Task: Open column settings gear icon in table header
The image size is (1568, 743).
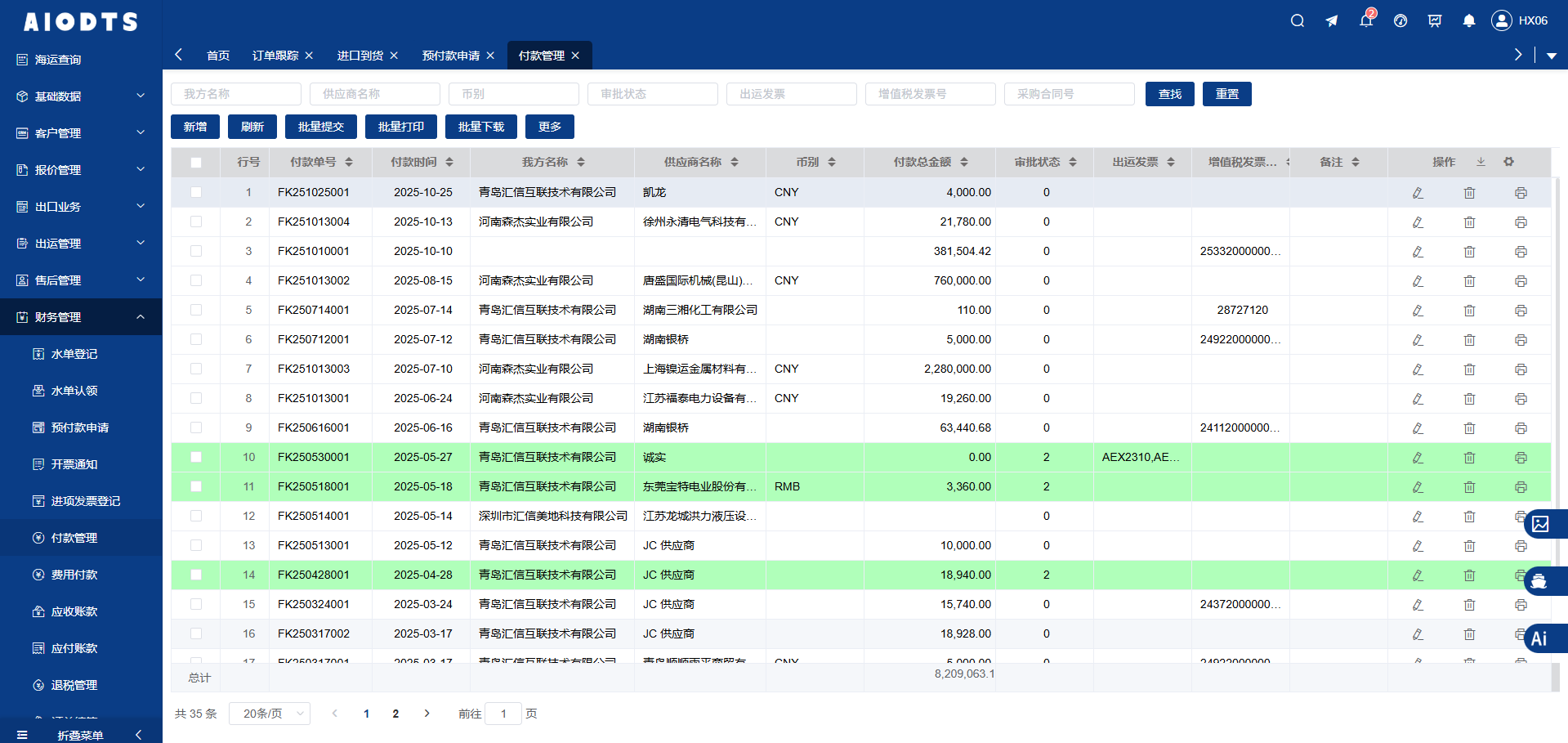Action: click(x=1508, y=162)
